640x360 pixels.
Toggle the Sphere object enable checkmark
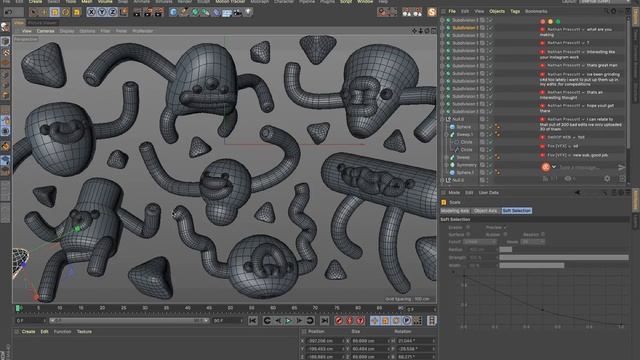pos(490,127)
